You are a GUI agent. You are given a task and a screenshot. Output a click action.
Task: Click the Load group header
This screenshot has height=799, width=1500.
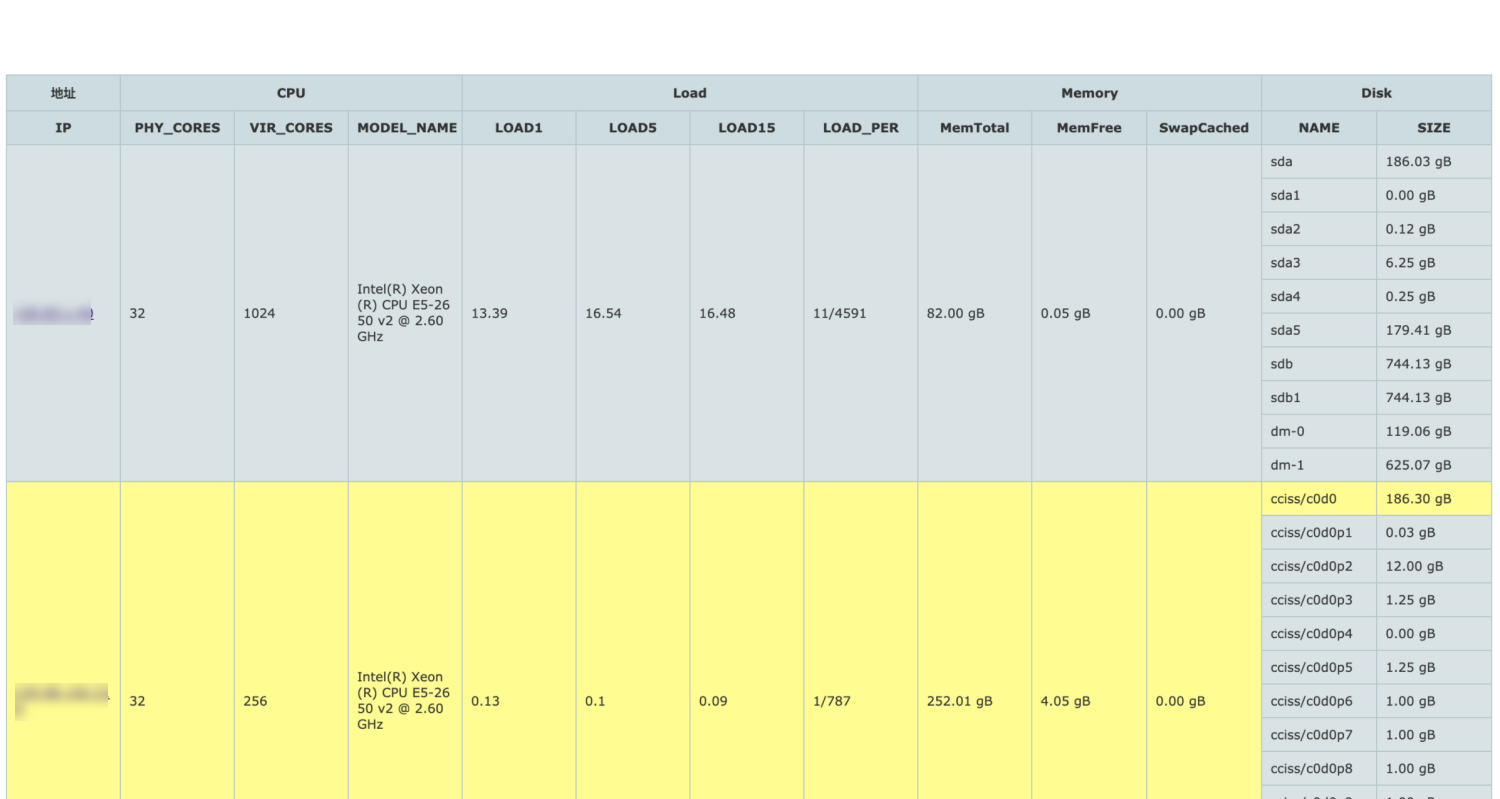click(690, 93)
